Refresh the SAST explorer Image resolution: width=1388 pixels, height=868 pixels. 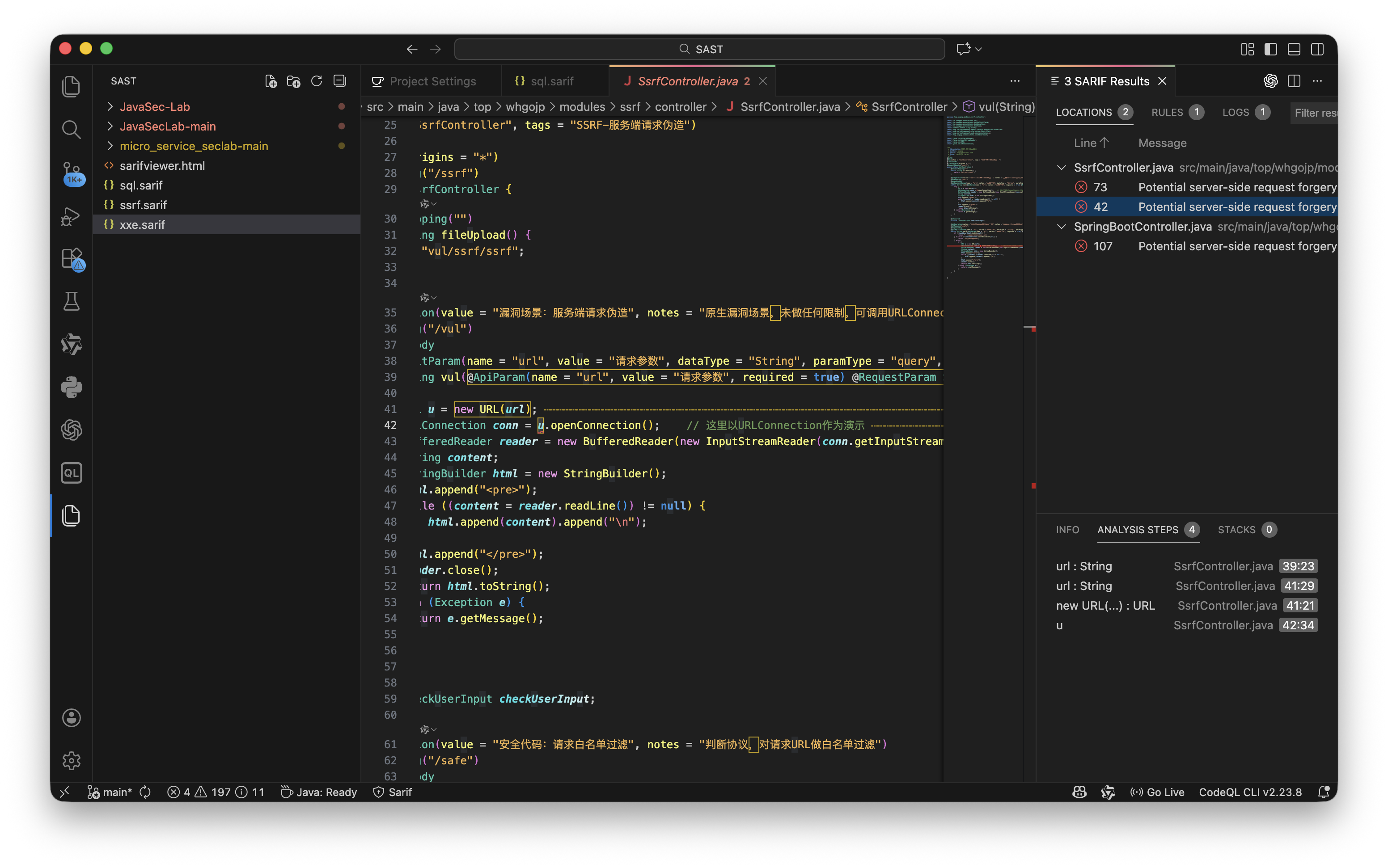tap(317, 81)
